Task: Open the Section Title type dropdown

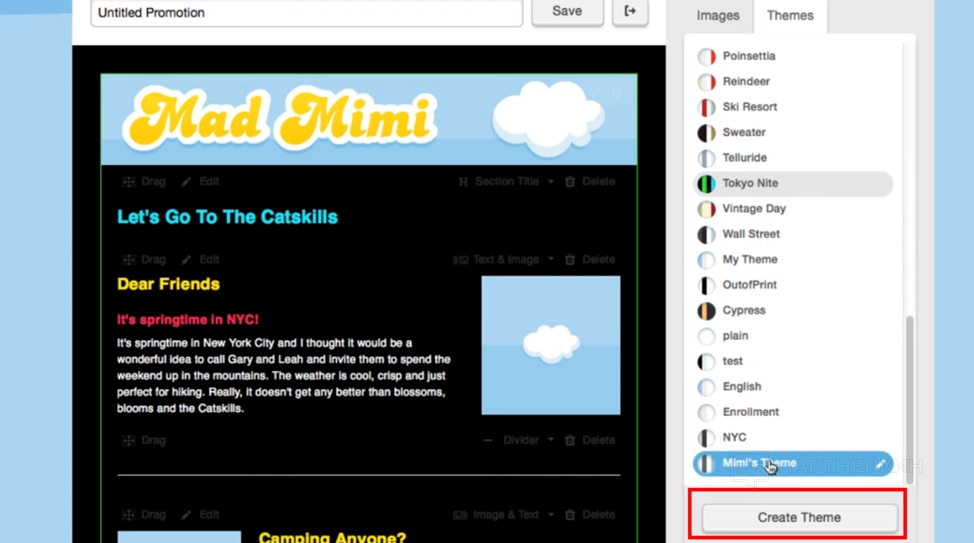Action: coord(506,181)
